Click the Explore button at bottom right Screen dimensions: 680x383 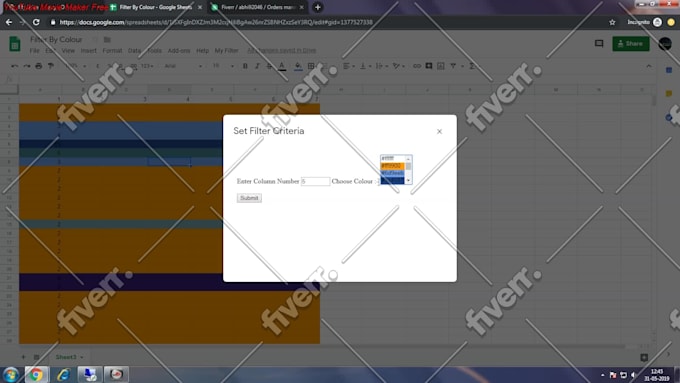tap(644, 357)
